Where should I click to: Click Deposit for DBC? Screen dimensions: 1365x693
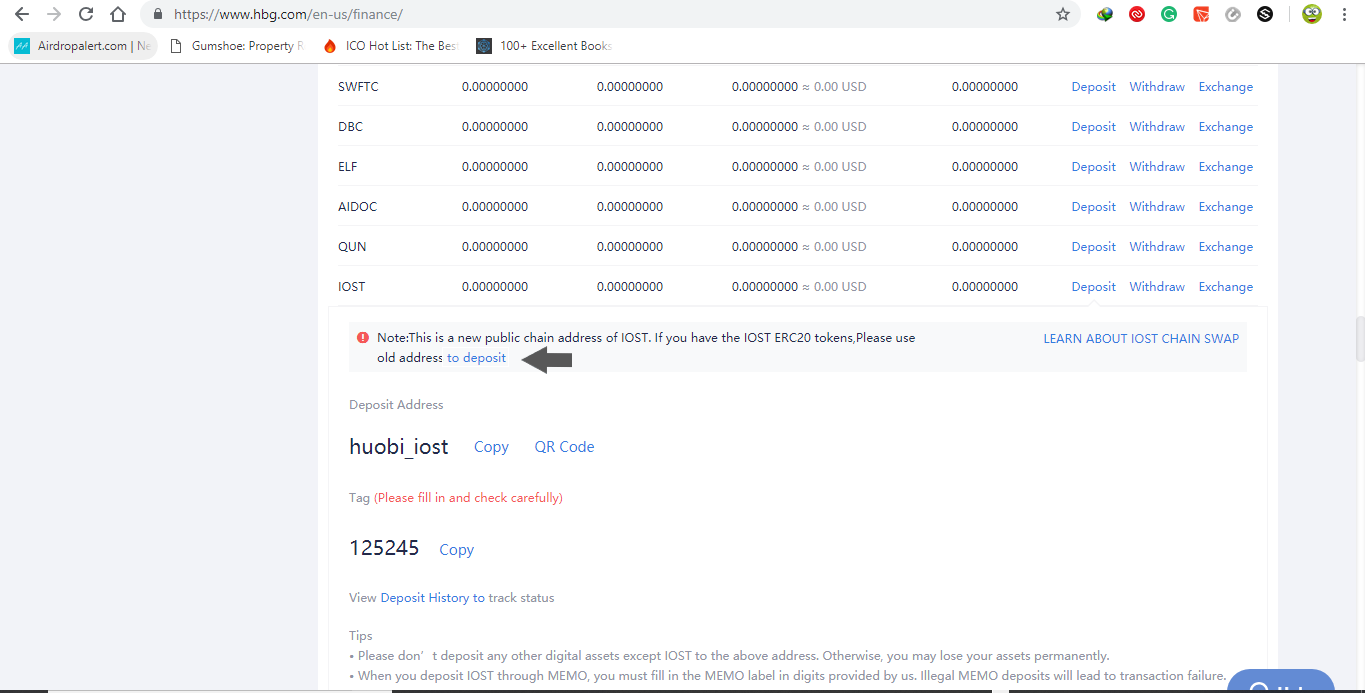tap(1093, 127)
